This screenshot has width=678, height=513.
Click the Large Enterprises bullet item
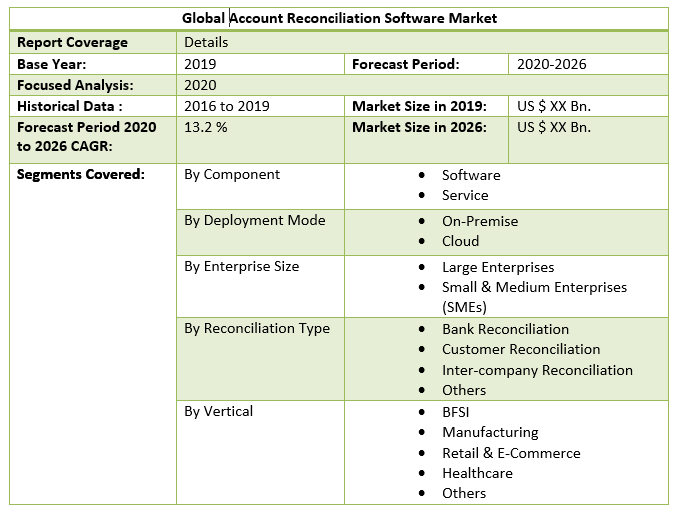pos(498,267)
